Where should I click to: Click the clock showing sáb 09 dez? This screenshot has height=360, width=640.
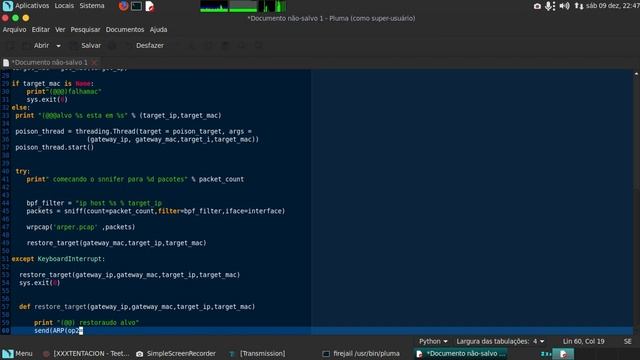point(613,6)
